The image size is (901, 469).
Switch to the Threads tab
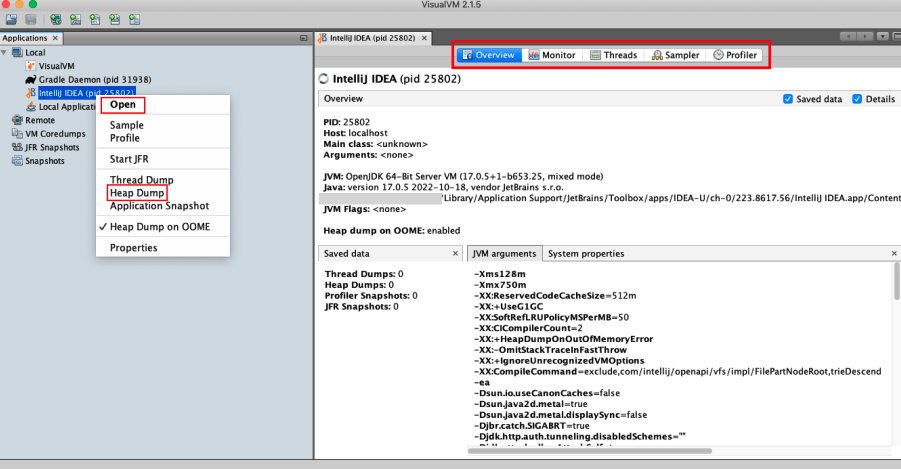[614, 55]
